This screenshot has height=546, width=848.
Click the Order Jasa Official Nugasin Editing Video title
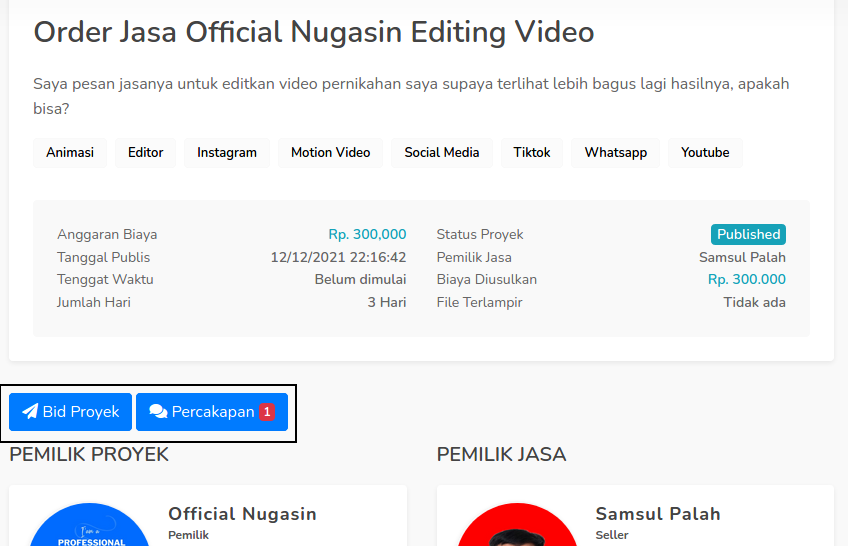click(314, 32)
